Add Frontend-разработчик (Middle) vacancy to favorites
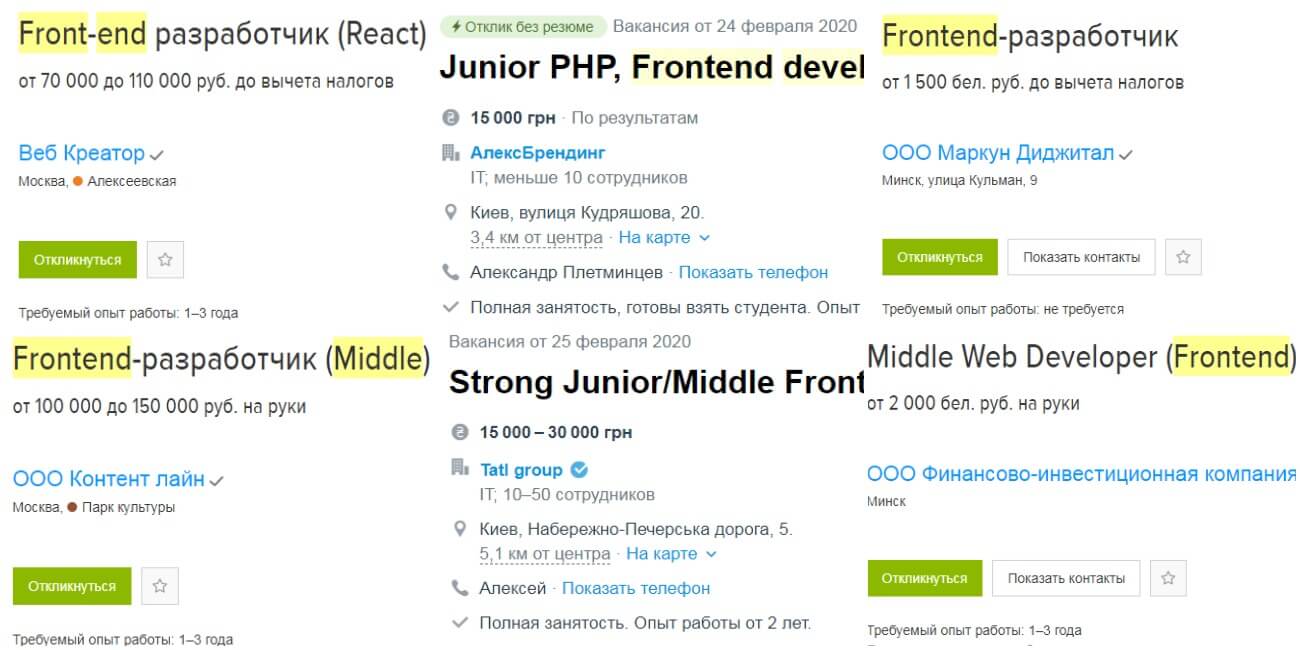 coord(159,586)
